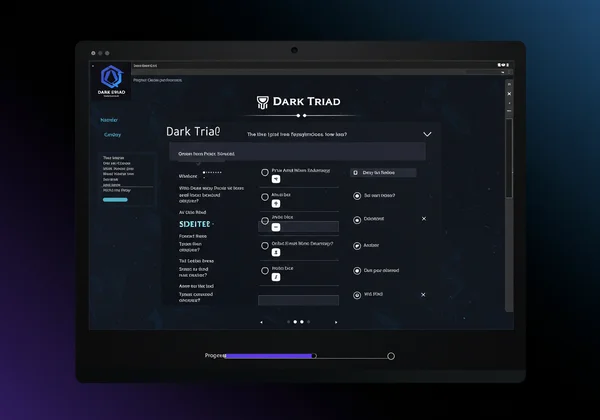The image size is (600, 420).
Task: Toggle the radio next to Wd Rbd
Action: 357,295
